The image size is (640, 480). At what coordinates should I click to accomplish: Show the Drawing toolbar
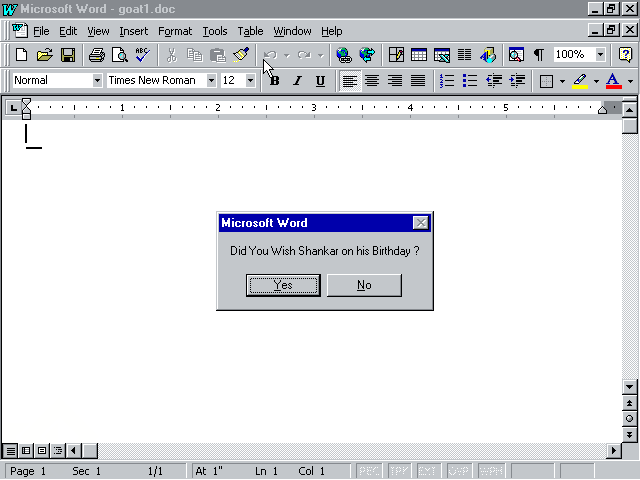[488, 55]
